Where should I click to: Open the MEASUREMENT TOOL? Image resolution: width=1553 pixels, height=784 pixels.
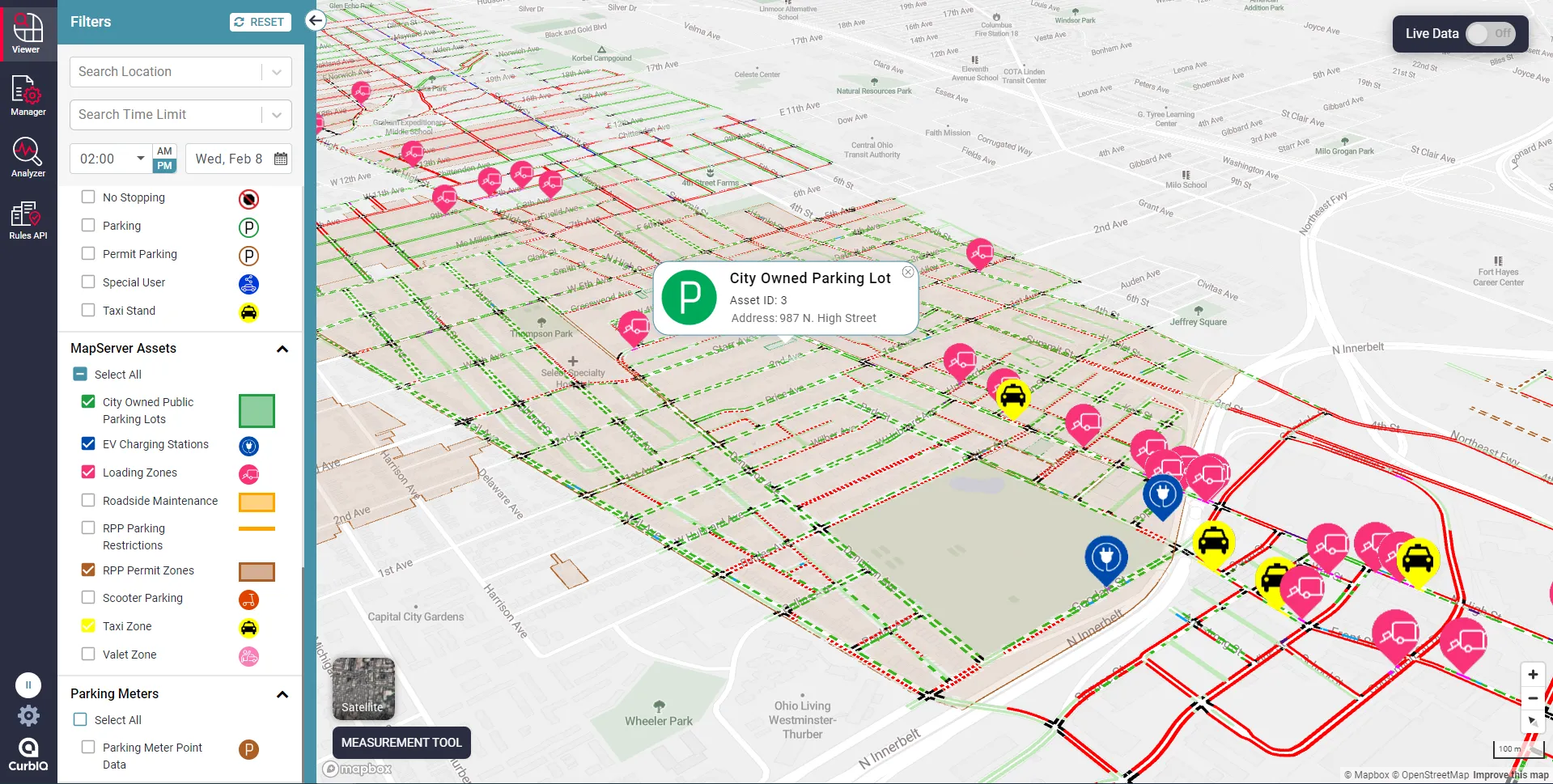[401, 742]
